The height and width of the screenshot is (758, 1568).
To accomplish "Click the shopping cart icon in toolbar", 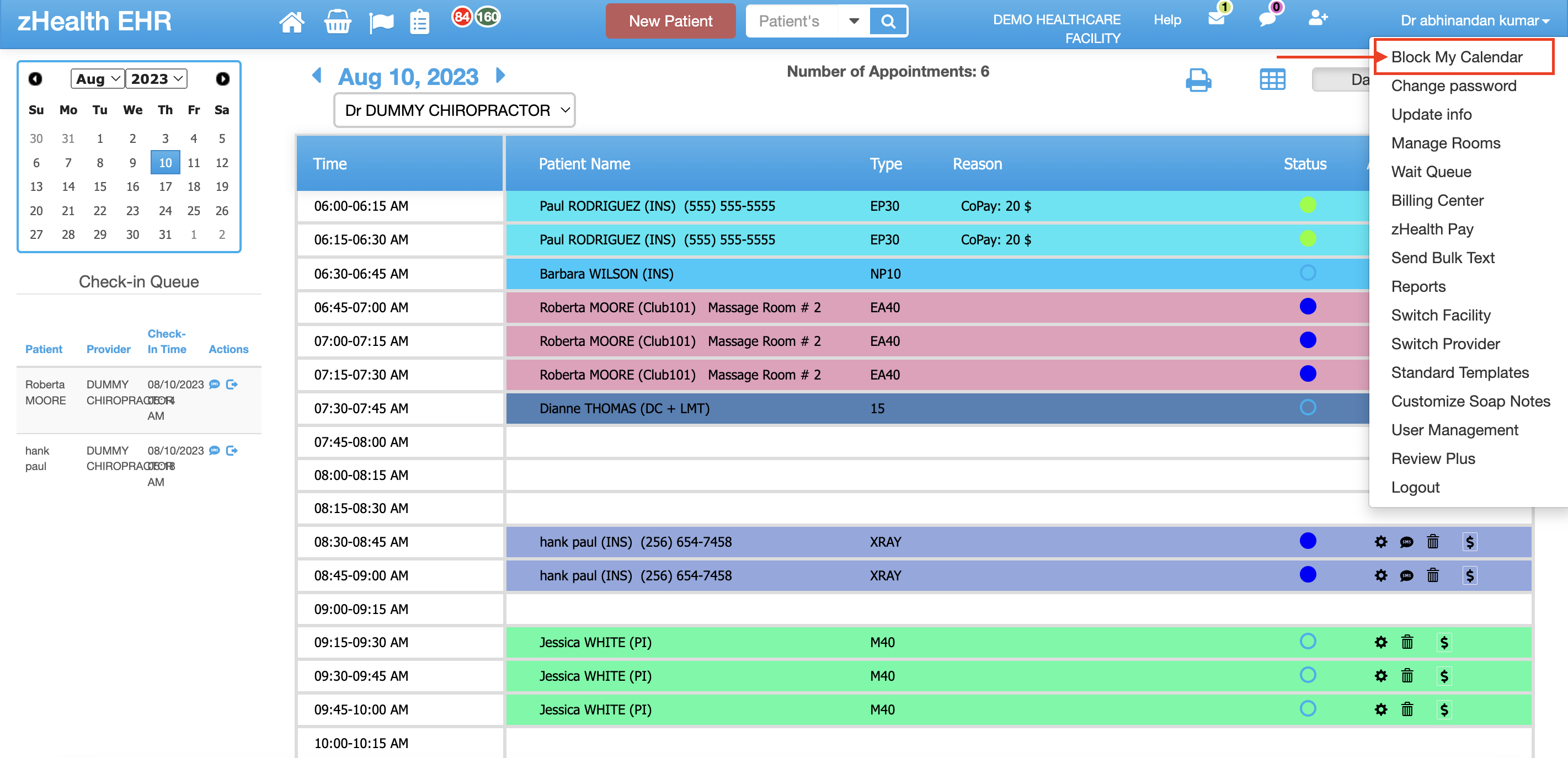I will [x=337, y=21].
